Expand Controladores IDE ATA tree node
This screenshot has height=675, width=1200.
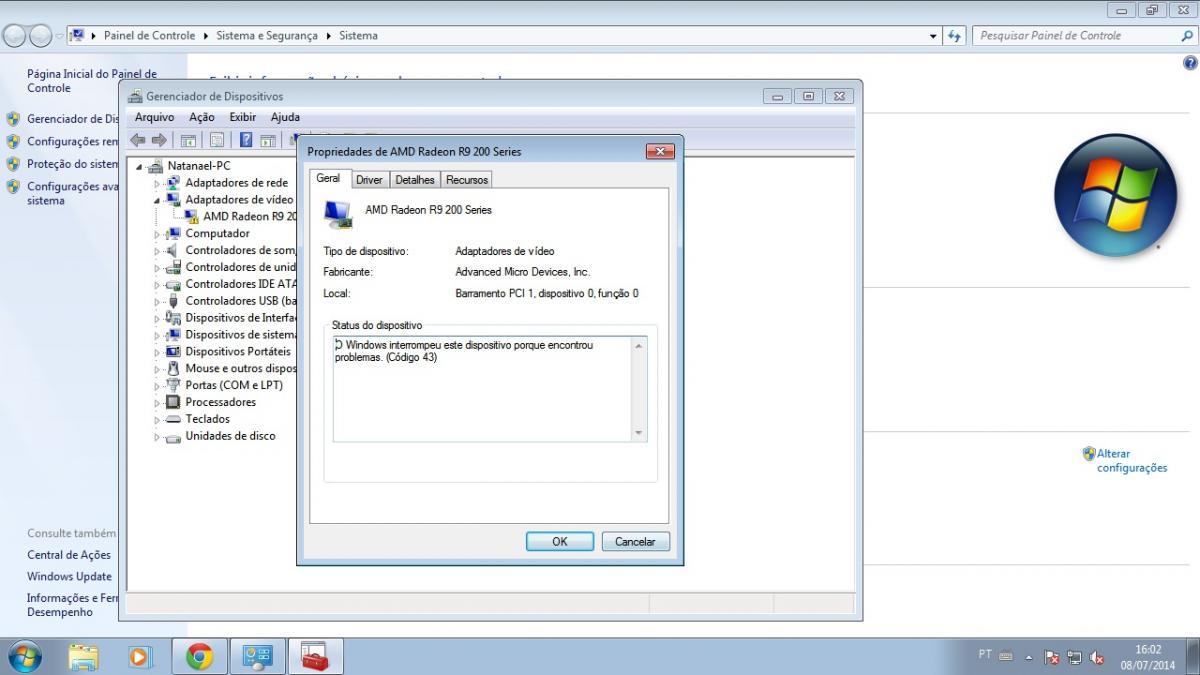(x=157, y=284)
